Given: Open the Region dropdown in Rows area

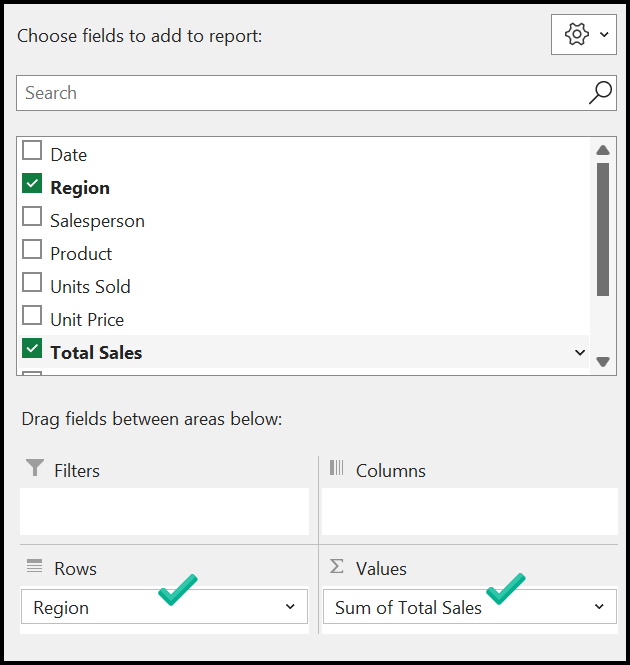Looking at the screenshot, I should tap(290, 607).
